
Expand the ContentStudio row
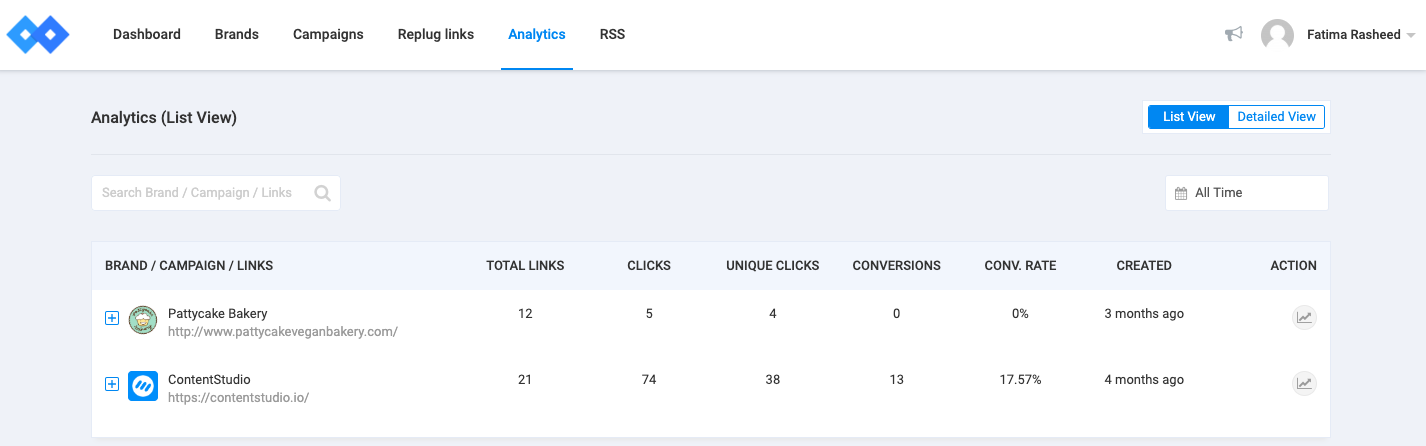(x=112, y=384)
